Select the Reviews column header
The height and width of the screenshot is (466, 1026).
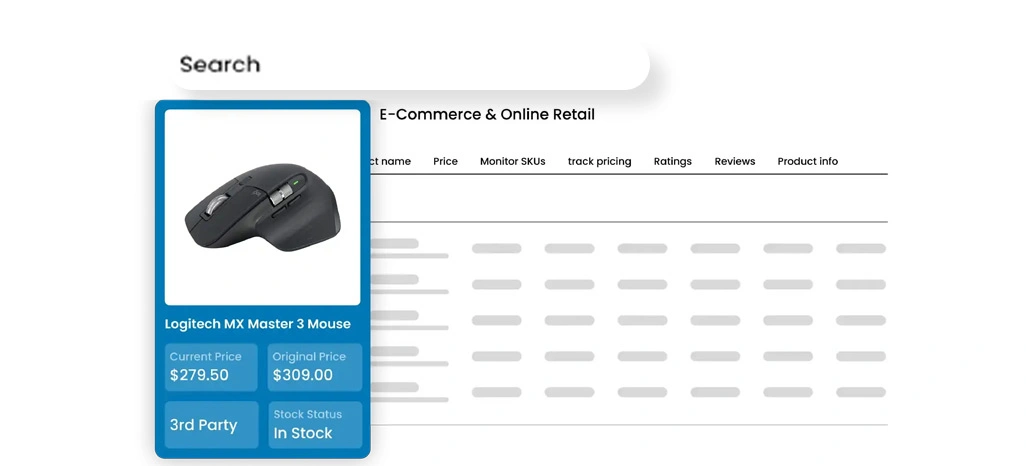tap(735, 161)
